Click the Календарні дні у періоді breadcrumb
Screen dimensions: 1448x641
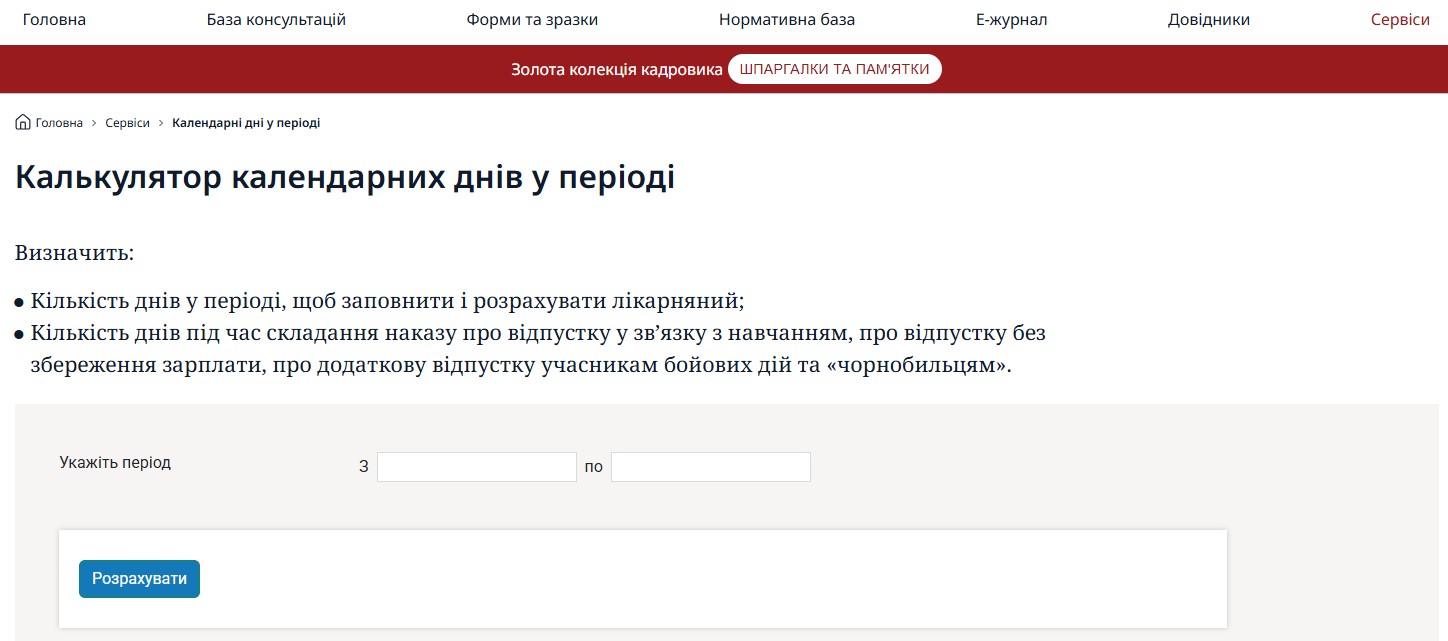(246, 123)
